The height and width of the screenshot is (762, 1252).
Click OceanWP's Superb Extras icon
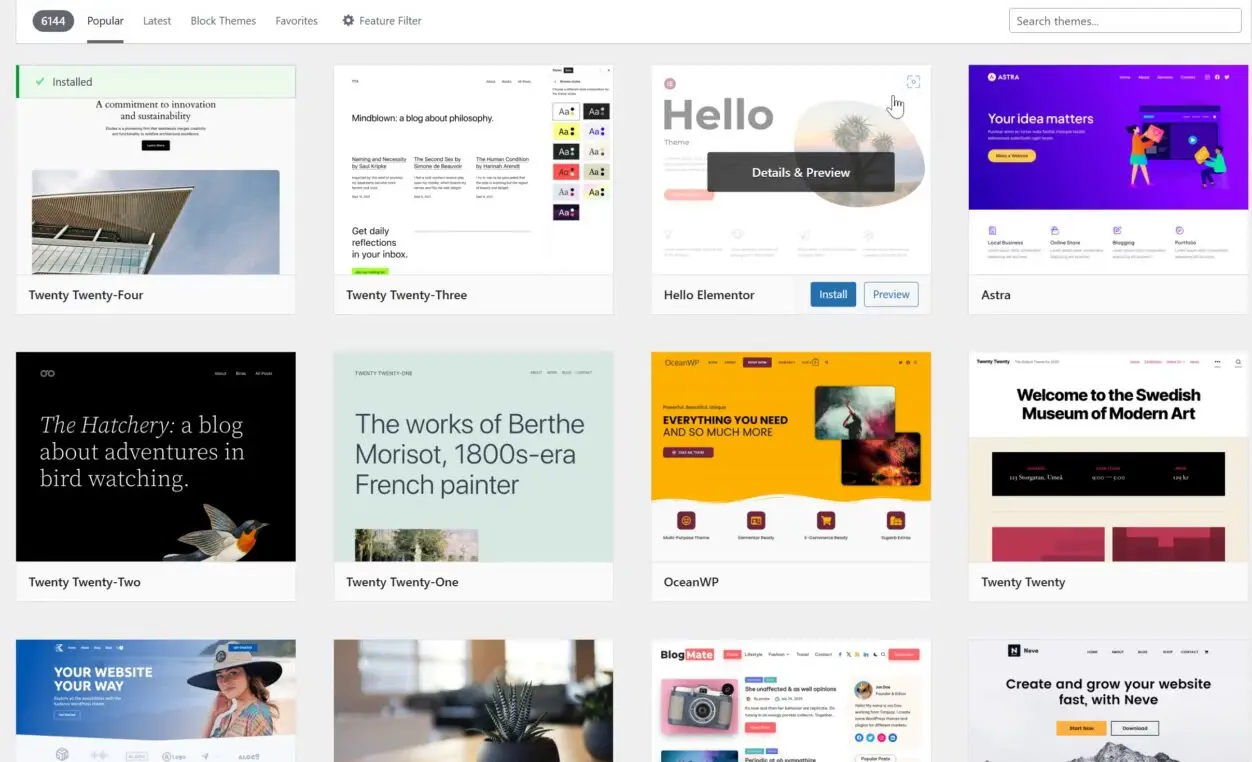[896, 520]
